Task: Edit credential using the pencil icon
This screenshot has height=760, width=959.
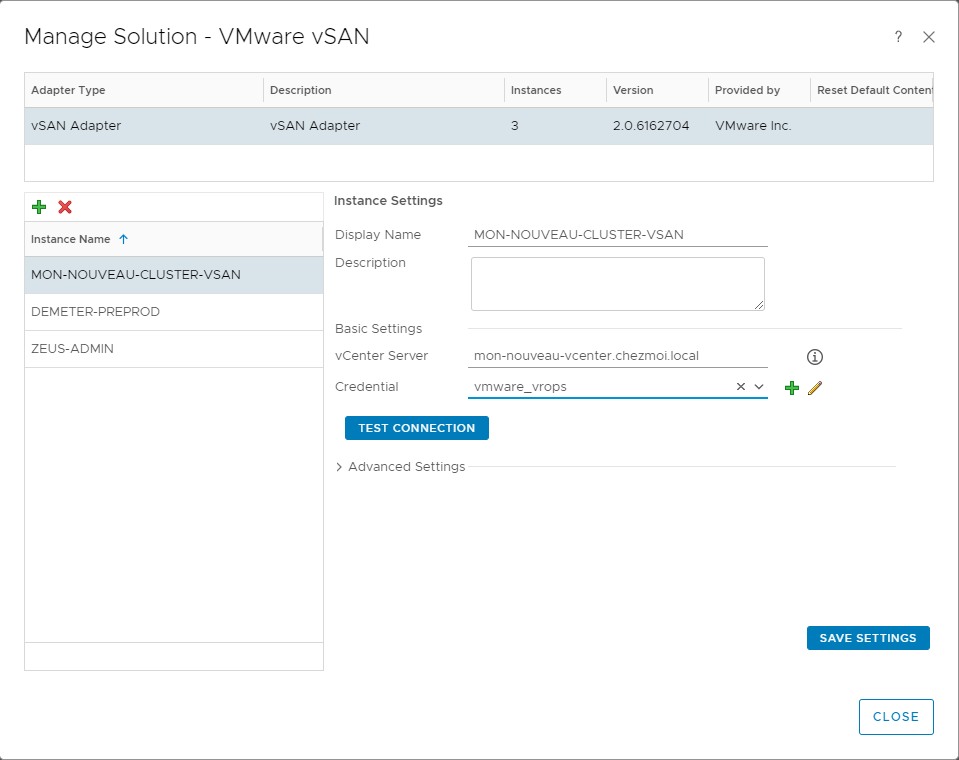Action: tap(815, 388)
